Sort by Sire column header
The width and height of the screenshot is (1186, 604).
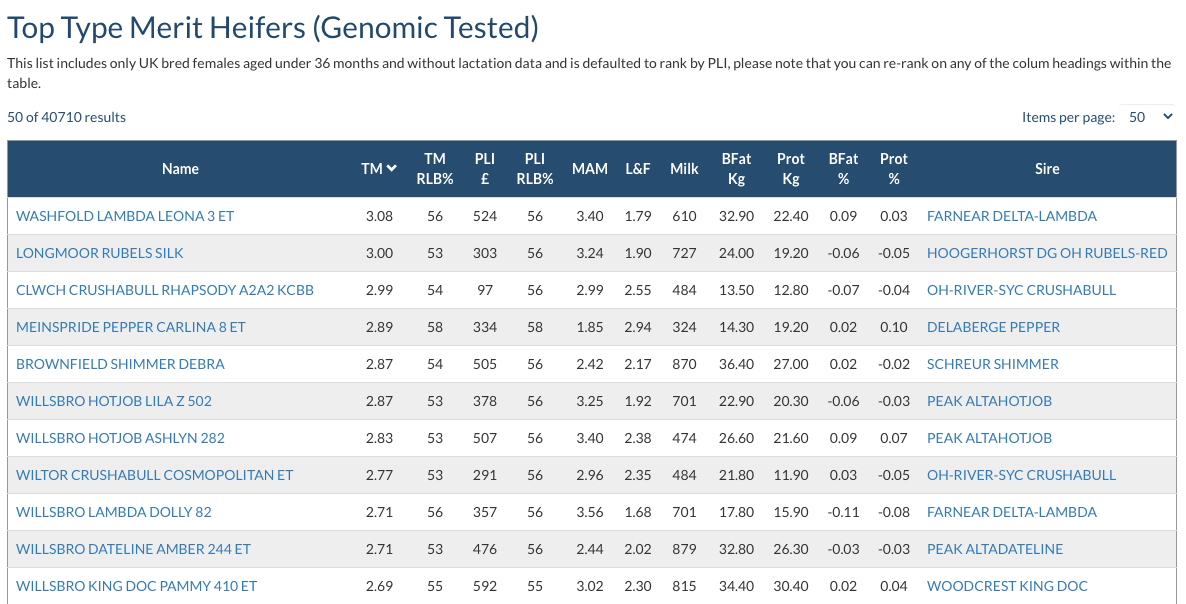point(1046,169)
